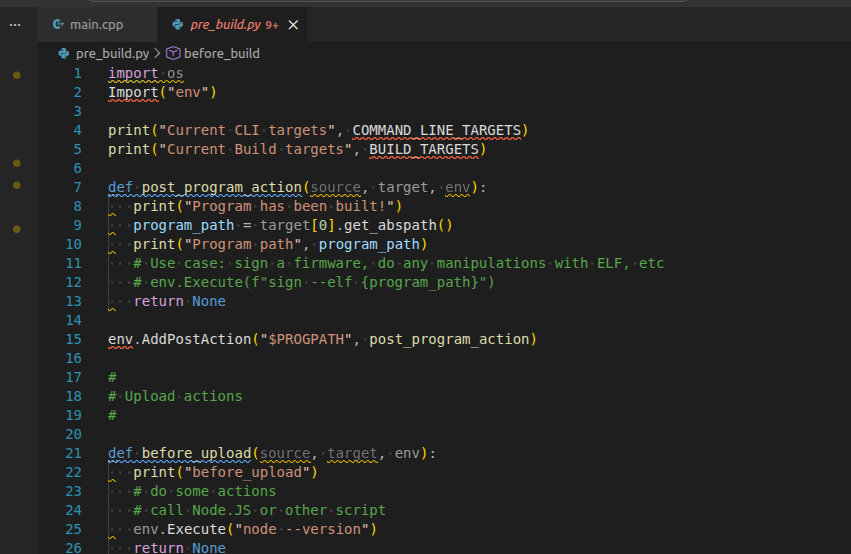Click the C++ file icon on main.cpp tab
Screen dimensions: 851x554
(x=58, y=25)
